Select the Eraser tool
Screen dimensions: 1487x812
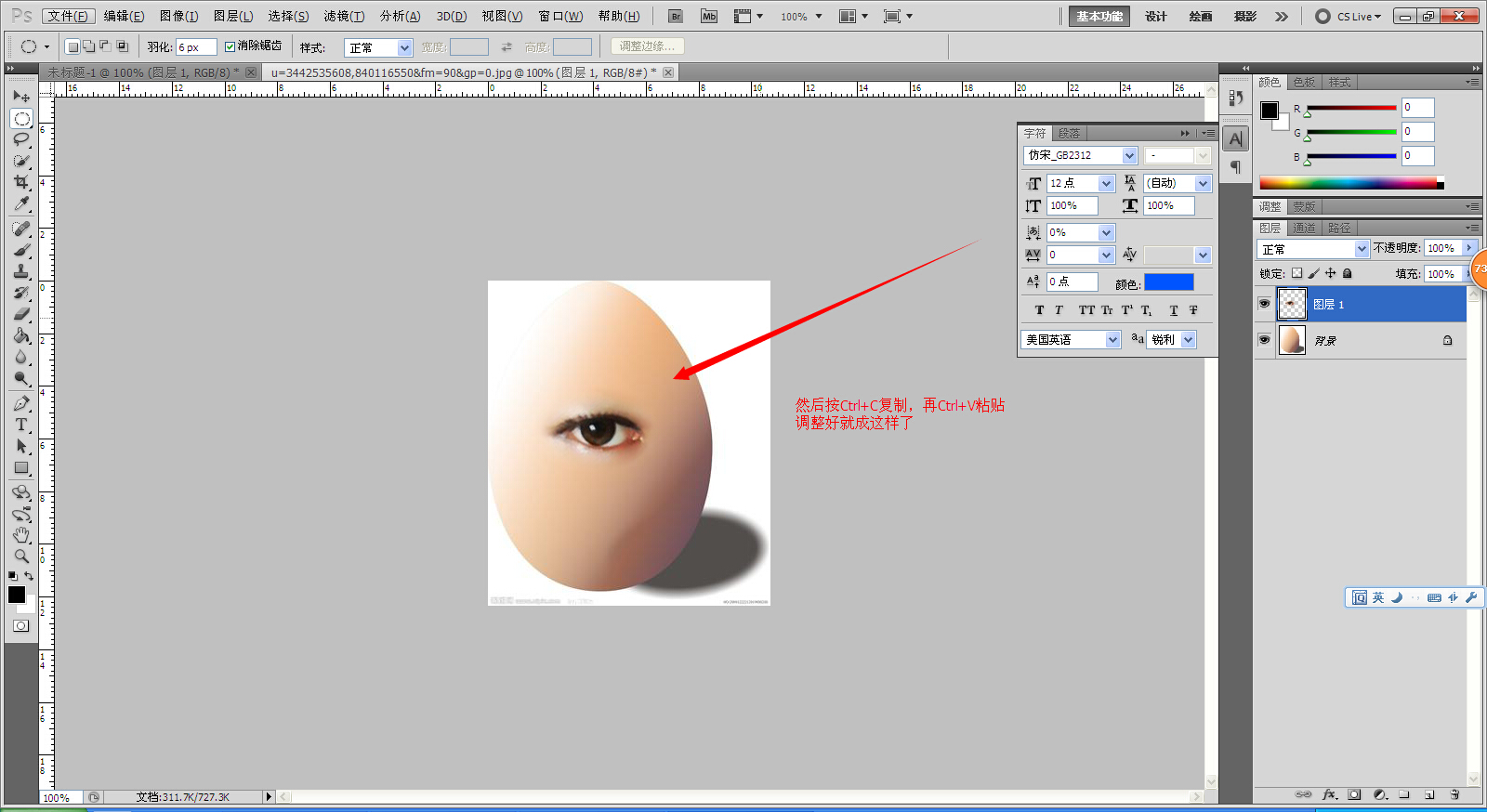click(x=21, y=314)
